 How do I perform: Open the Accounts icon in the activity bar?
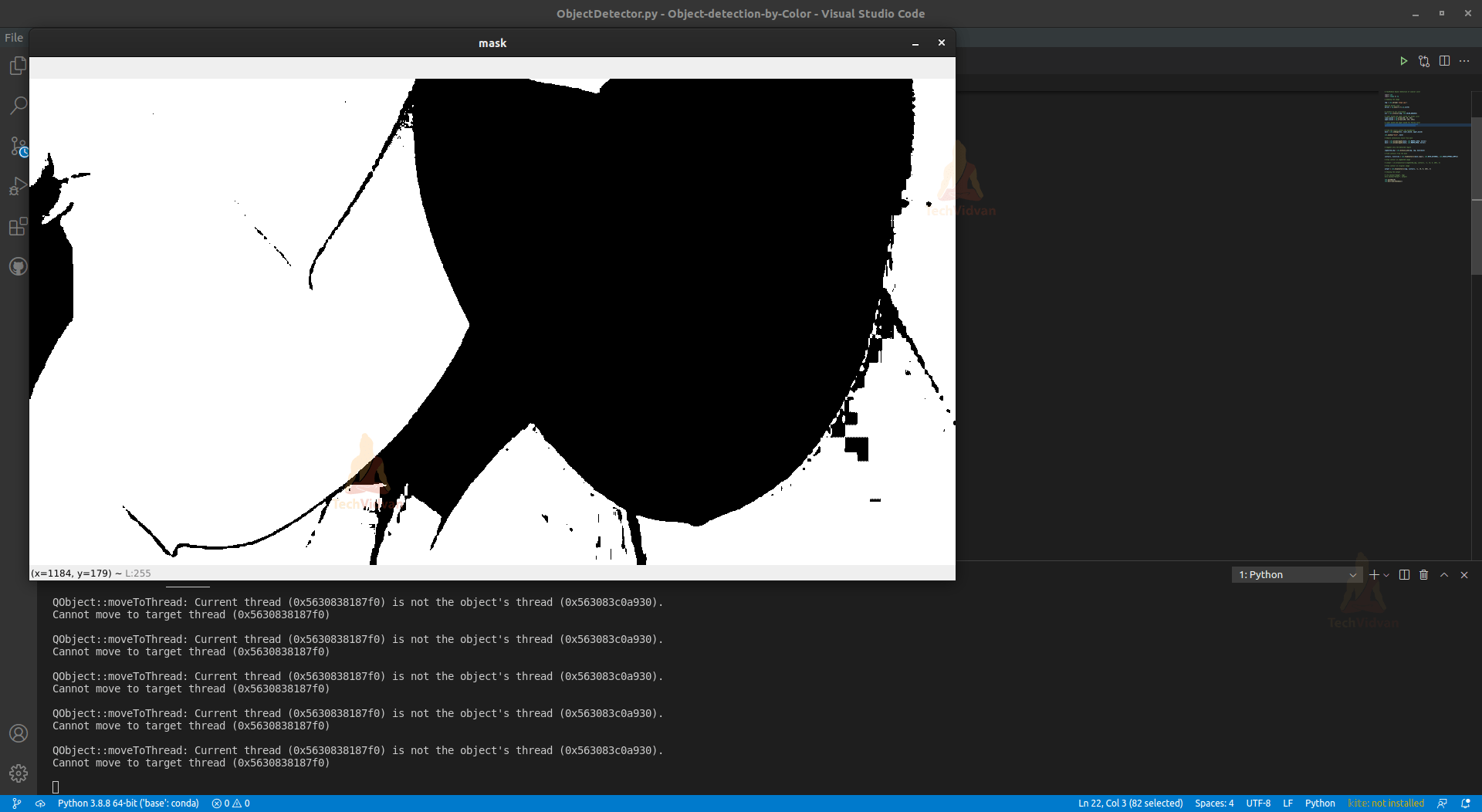click(x=18, y=733)
